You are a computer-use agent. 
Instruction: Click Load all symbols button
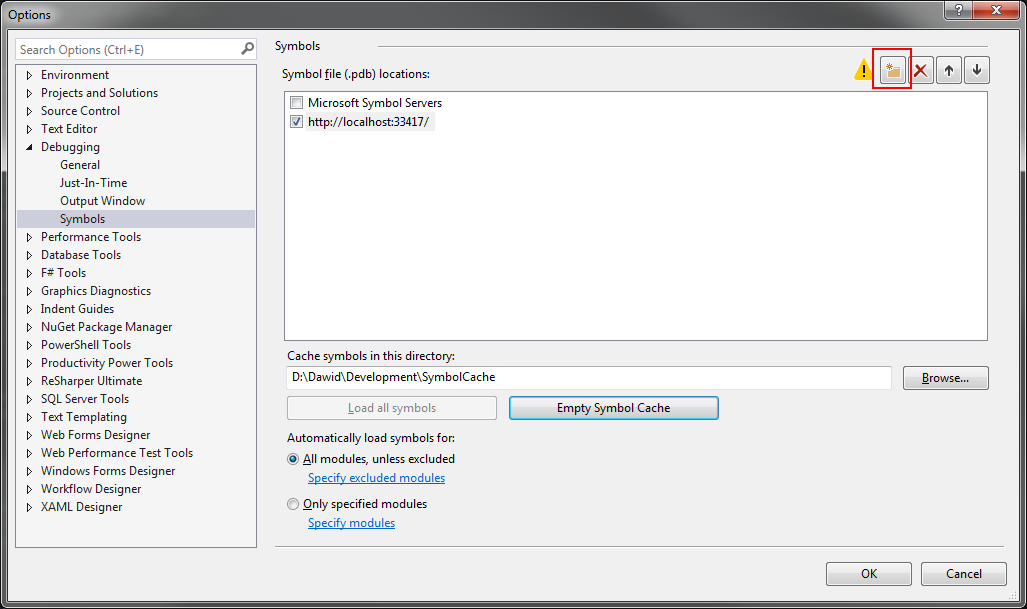[x=392, y=408]
